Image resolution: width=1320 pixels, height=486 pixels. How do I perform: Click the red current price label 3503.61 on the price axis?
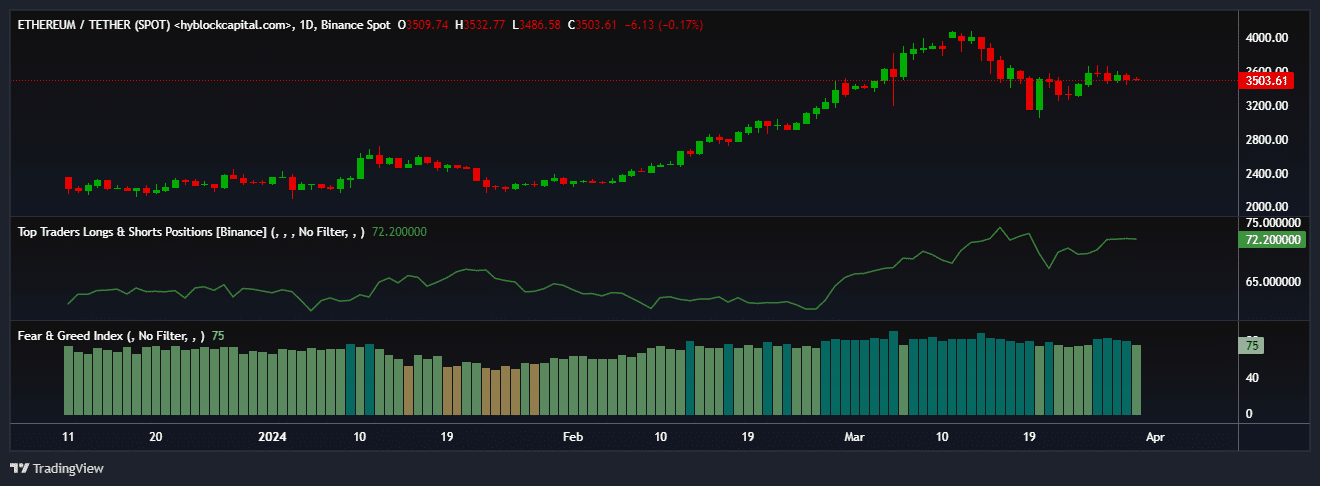coord(1267,81)
